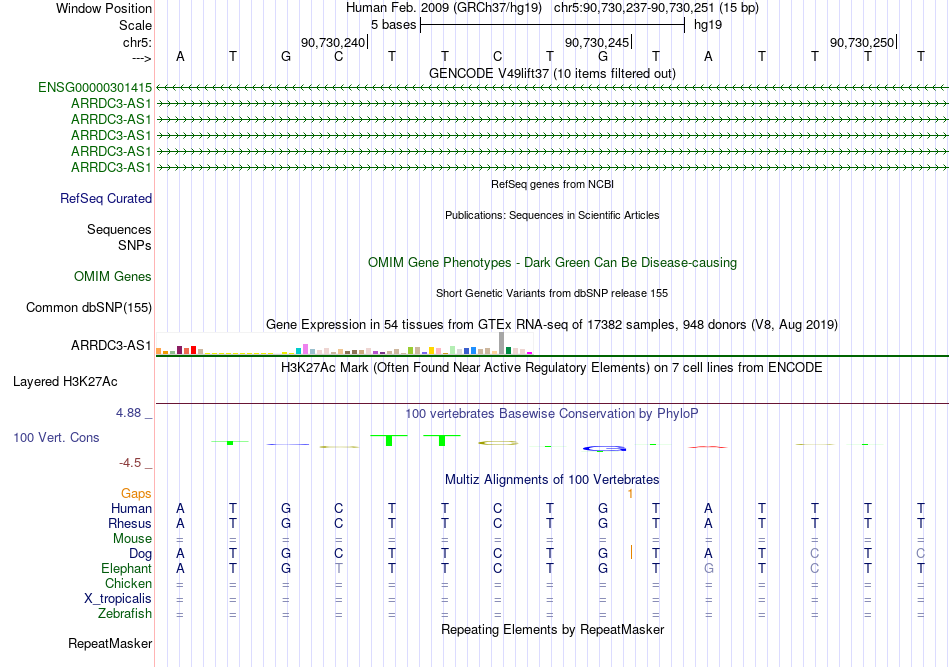Open the RefSeq Curated track label

106,199
